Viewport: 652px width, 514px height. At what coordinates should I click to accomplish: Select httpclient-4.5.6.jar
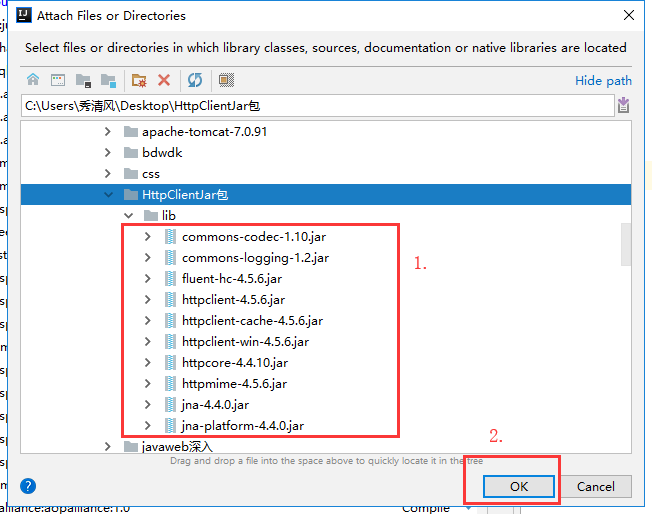point(233,299)
